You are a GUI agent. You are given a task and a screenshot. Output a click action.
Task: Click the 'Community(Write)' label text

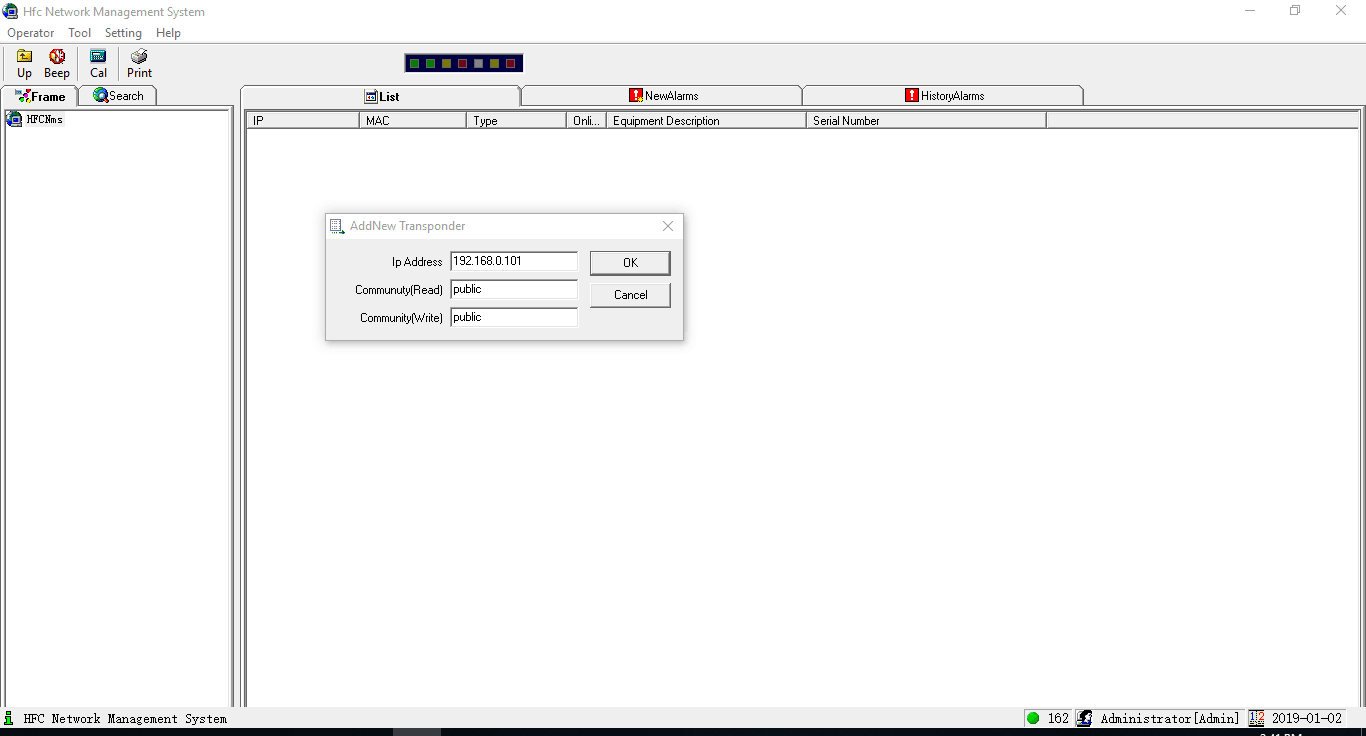pyautogui.click(x=401, y=318)
